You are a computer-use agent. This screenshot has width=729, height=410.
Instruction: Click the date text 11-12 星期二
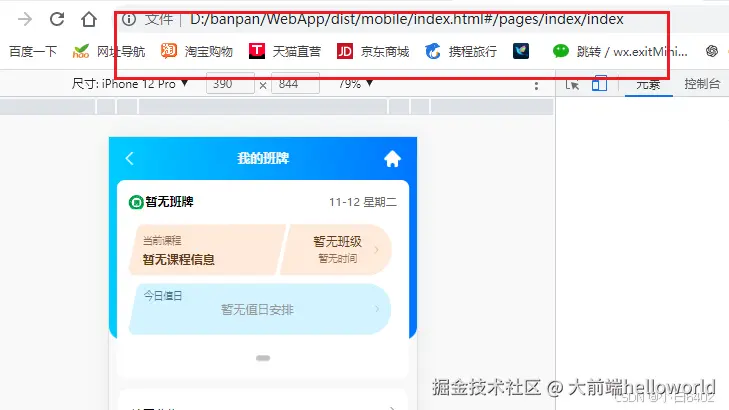pyautogui.click(x=363, y=202)
